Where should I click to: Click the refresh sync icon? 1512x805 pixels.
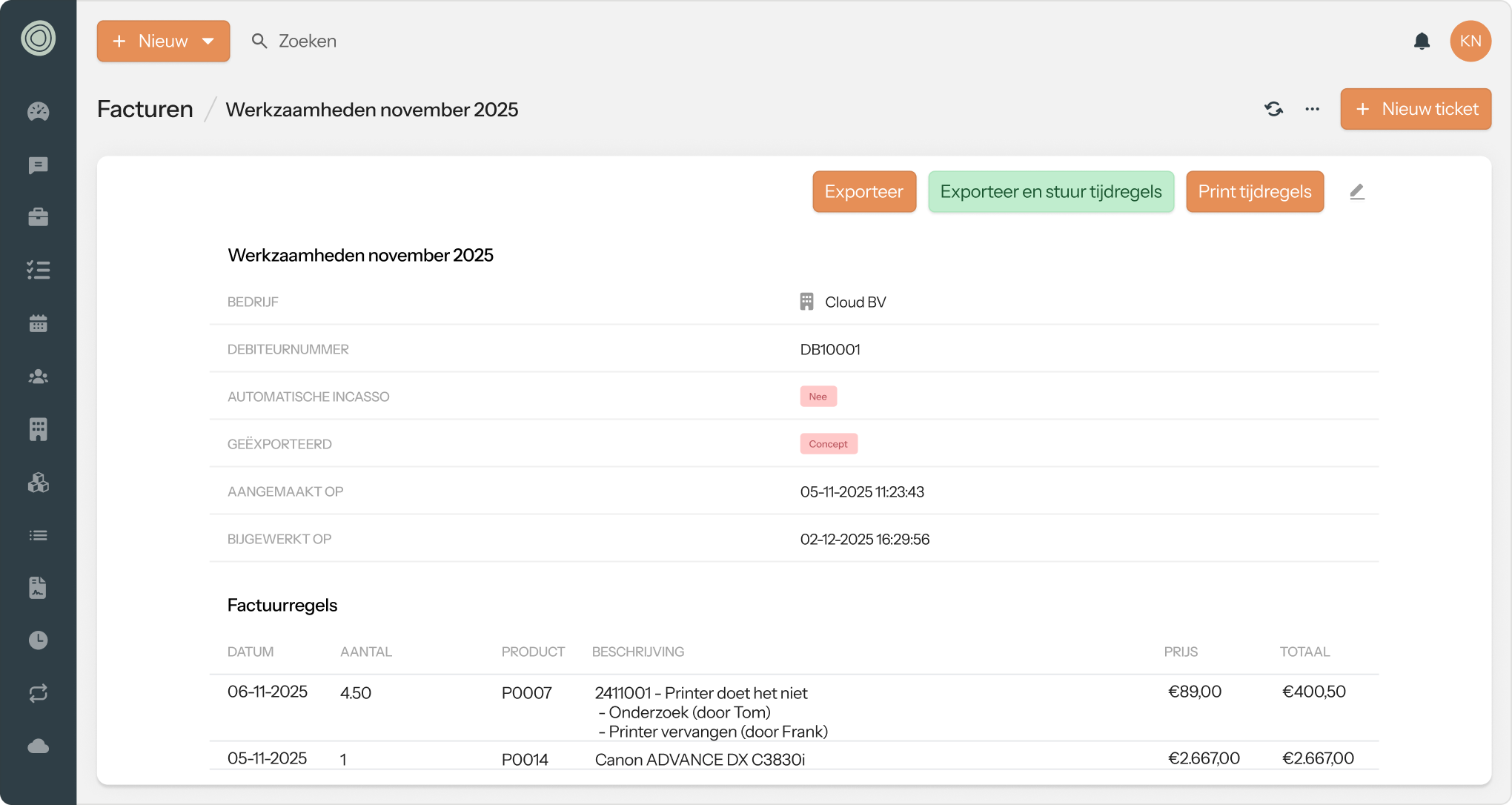point(1273,110)
